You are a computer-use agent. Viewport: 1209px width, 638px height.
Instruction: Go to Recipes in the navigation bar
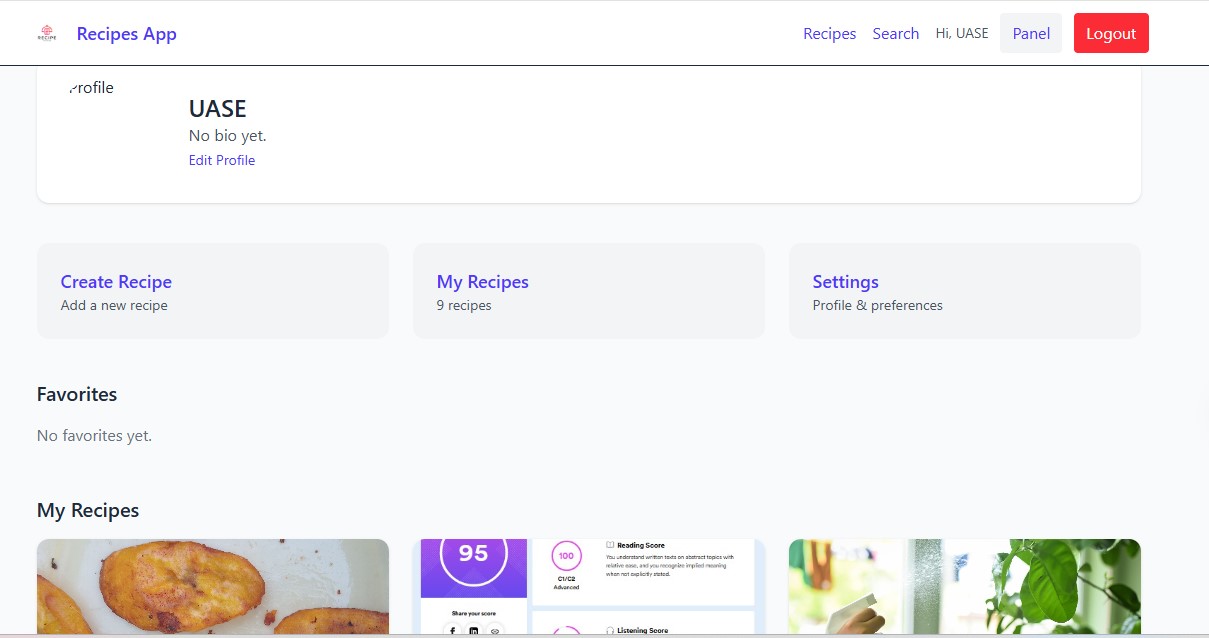(x=829, y=34)
